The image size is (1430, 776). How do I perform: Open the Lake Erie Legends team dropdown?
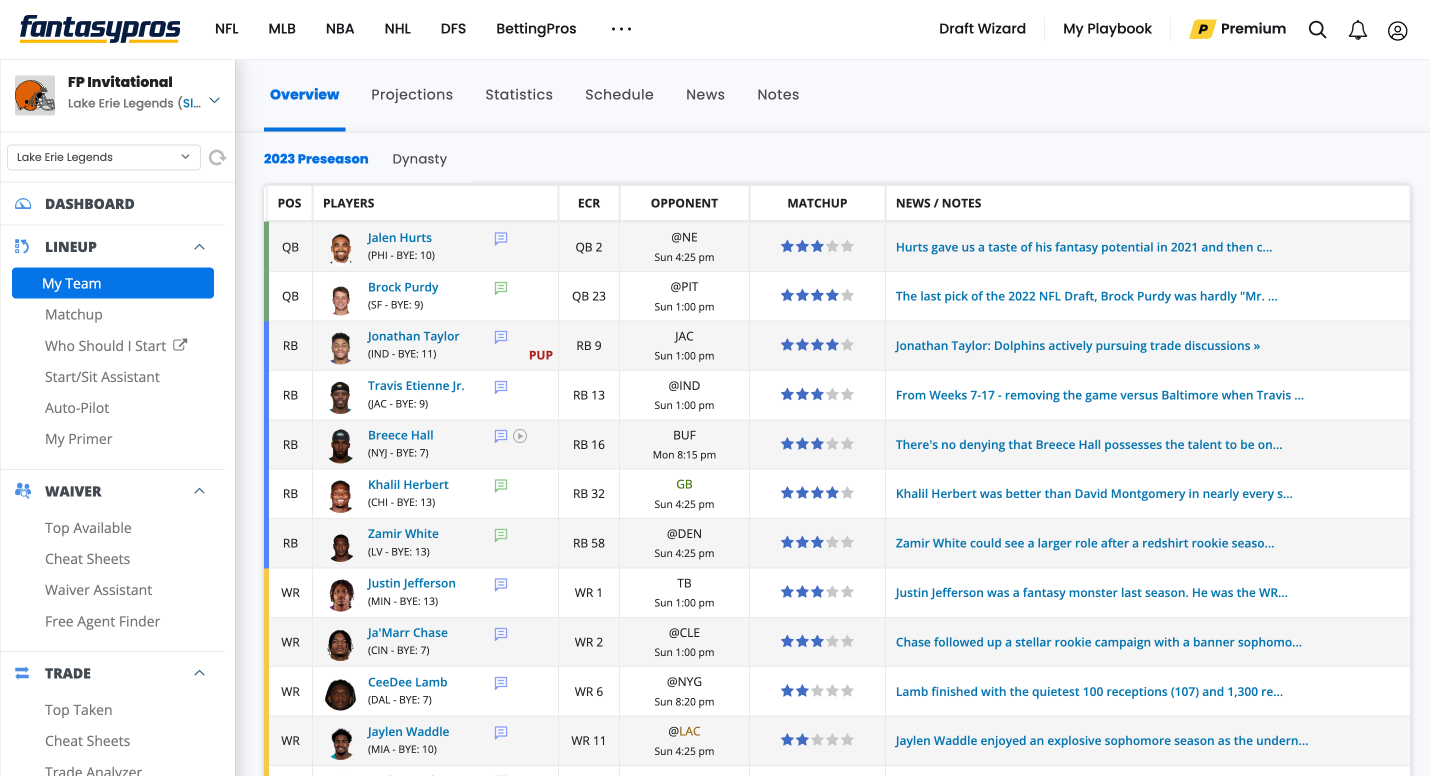pos(104,157)
